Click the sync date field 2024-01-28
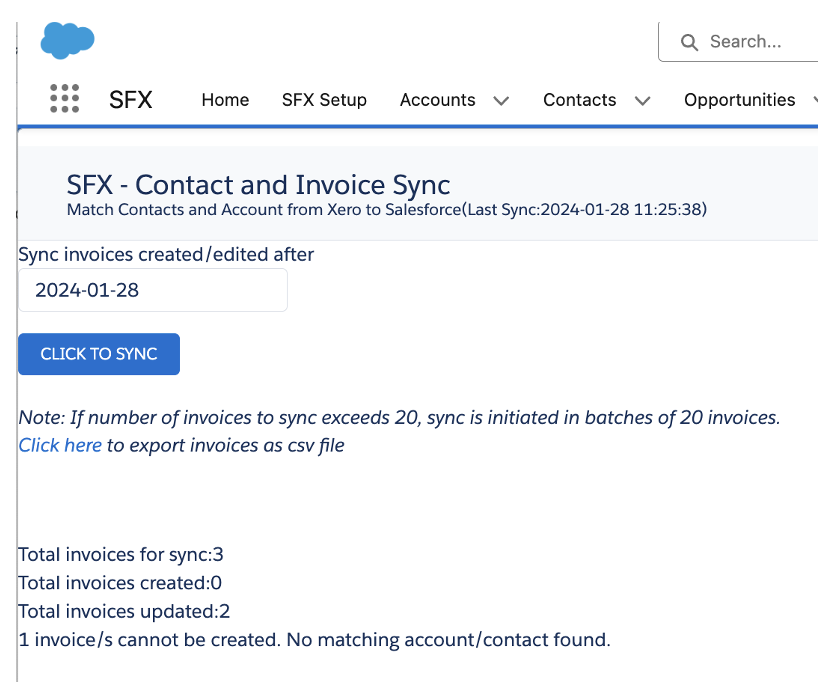The width and height of the screenshot is (828, 682). [x=153, y=290]
